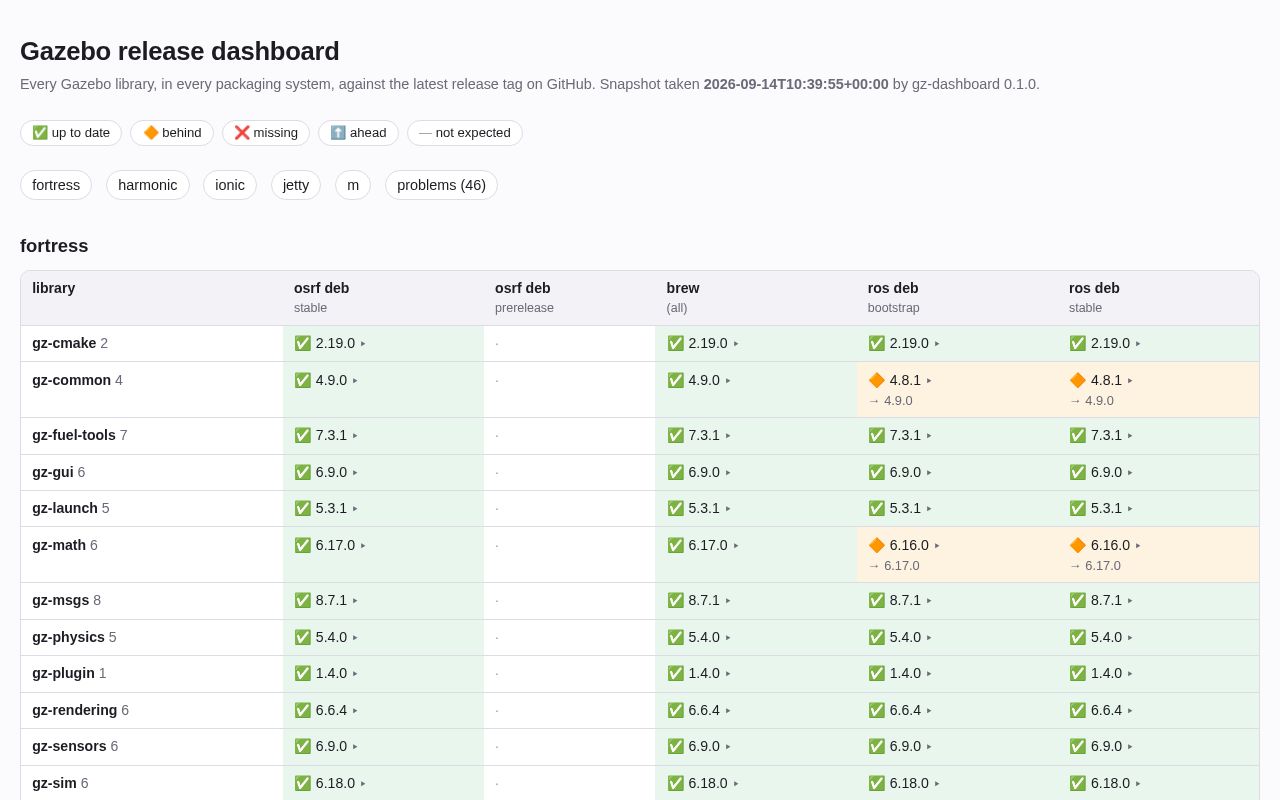The image size is (1280, 800).
Task: Click gz-fuel-tools osrf deb stable checkmark icon
Action: (302, 435)
